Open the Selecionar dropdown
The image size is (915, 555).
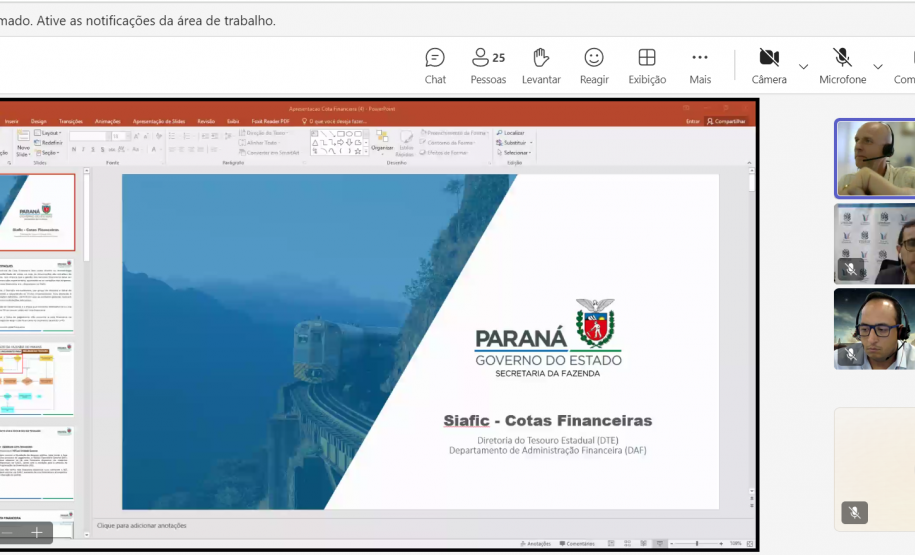[x=514, y=152]
